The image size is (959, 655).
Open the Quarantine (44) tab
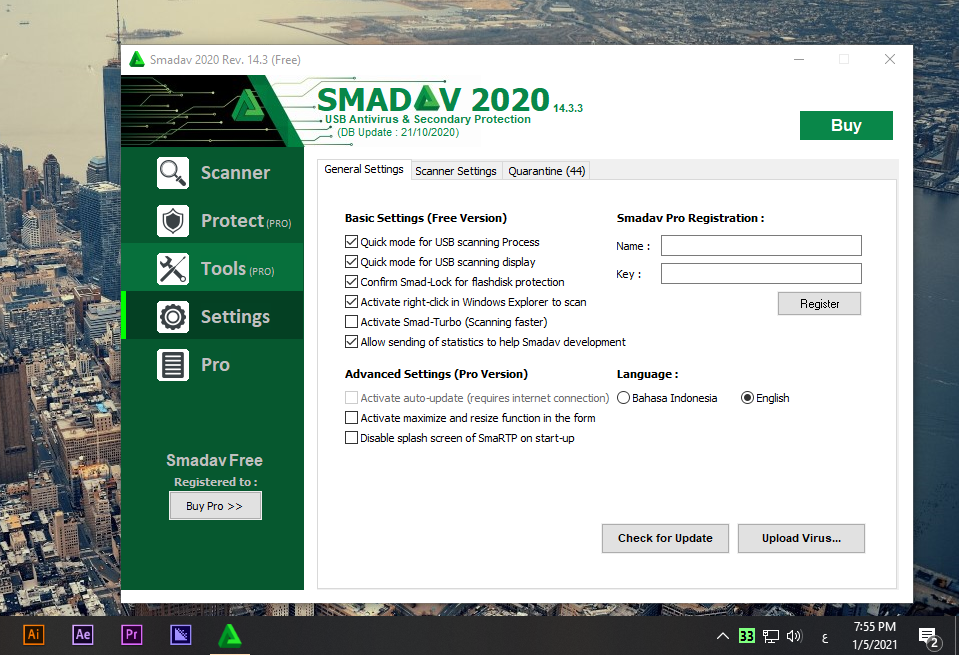pos(547,171)
